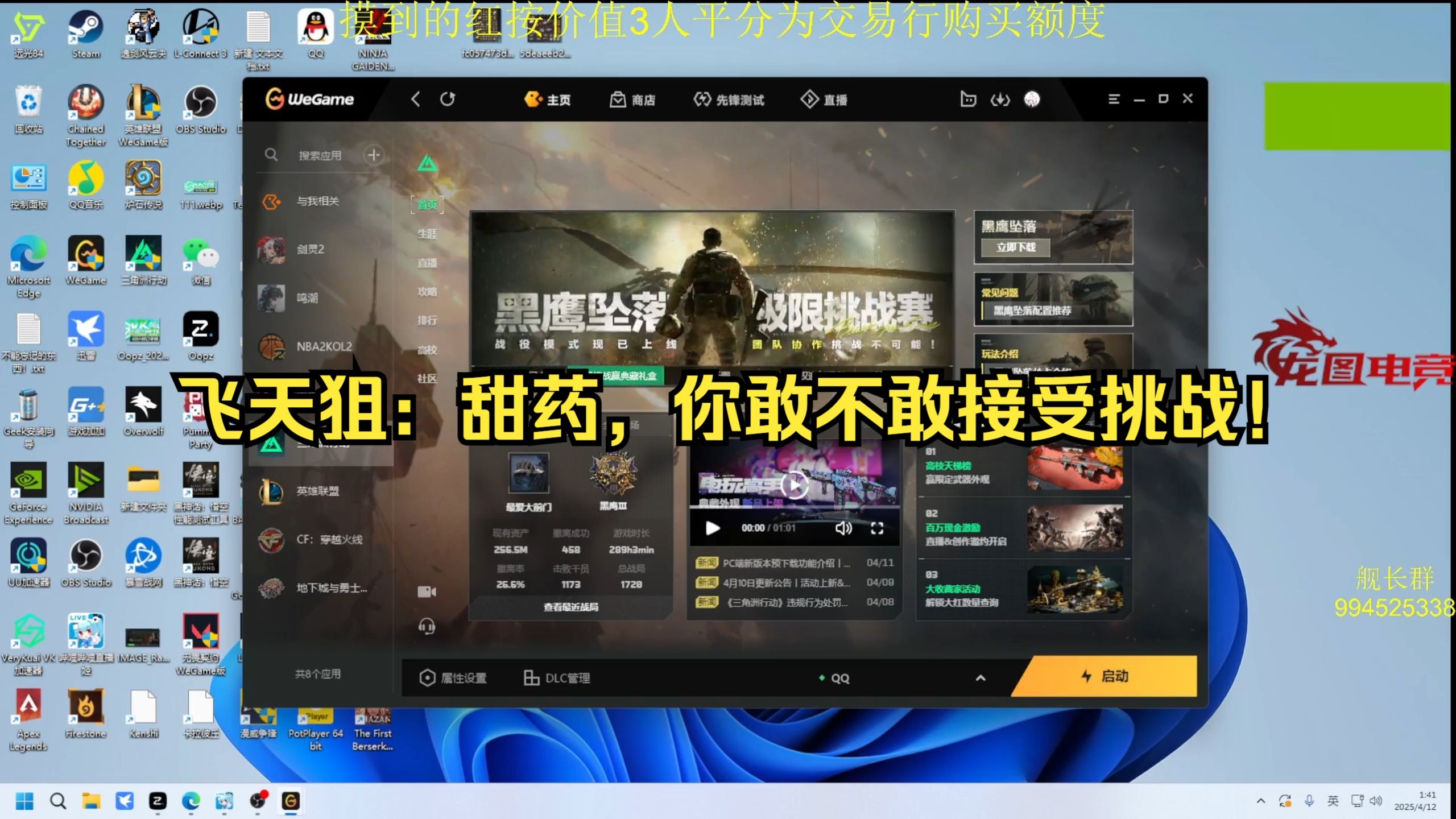Open news PC端新版本预下载功能介绍

[787, 564]
